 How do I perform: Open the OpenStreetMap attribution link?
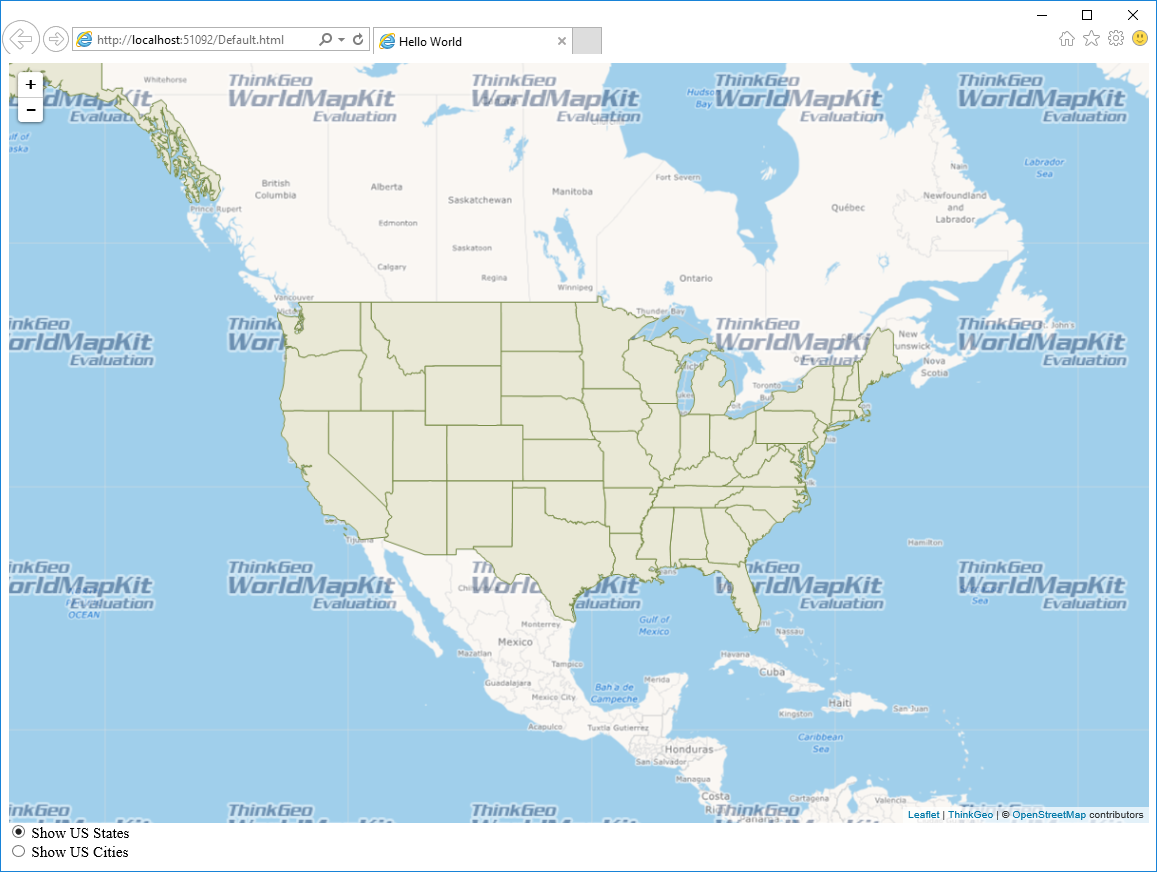tap(1048, 815)
